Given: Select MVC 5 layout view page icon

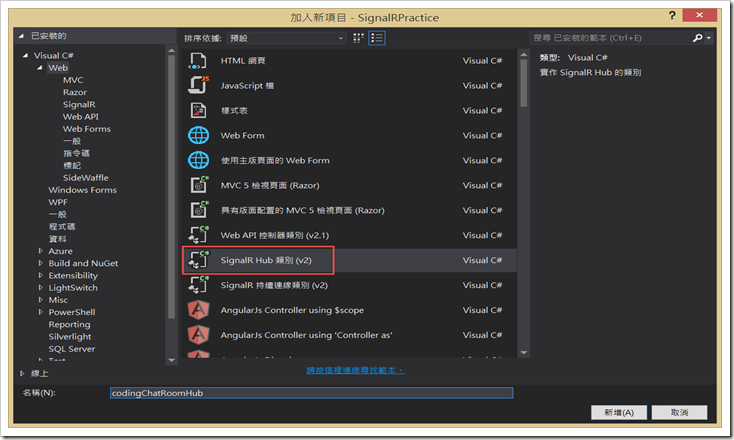Looking at the screenshot, I should click(199, 210).
